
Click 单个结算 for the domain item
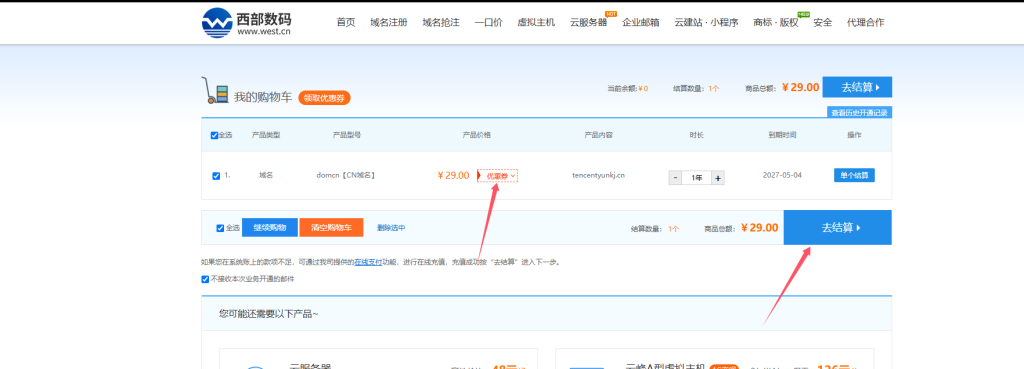854,175
